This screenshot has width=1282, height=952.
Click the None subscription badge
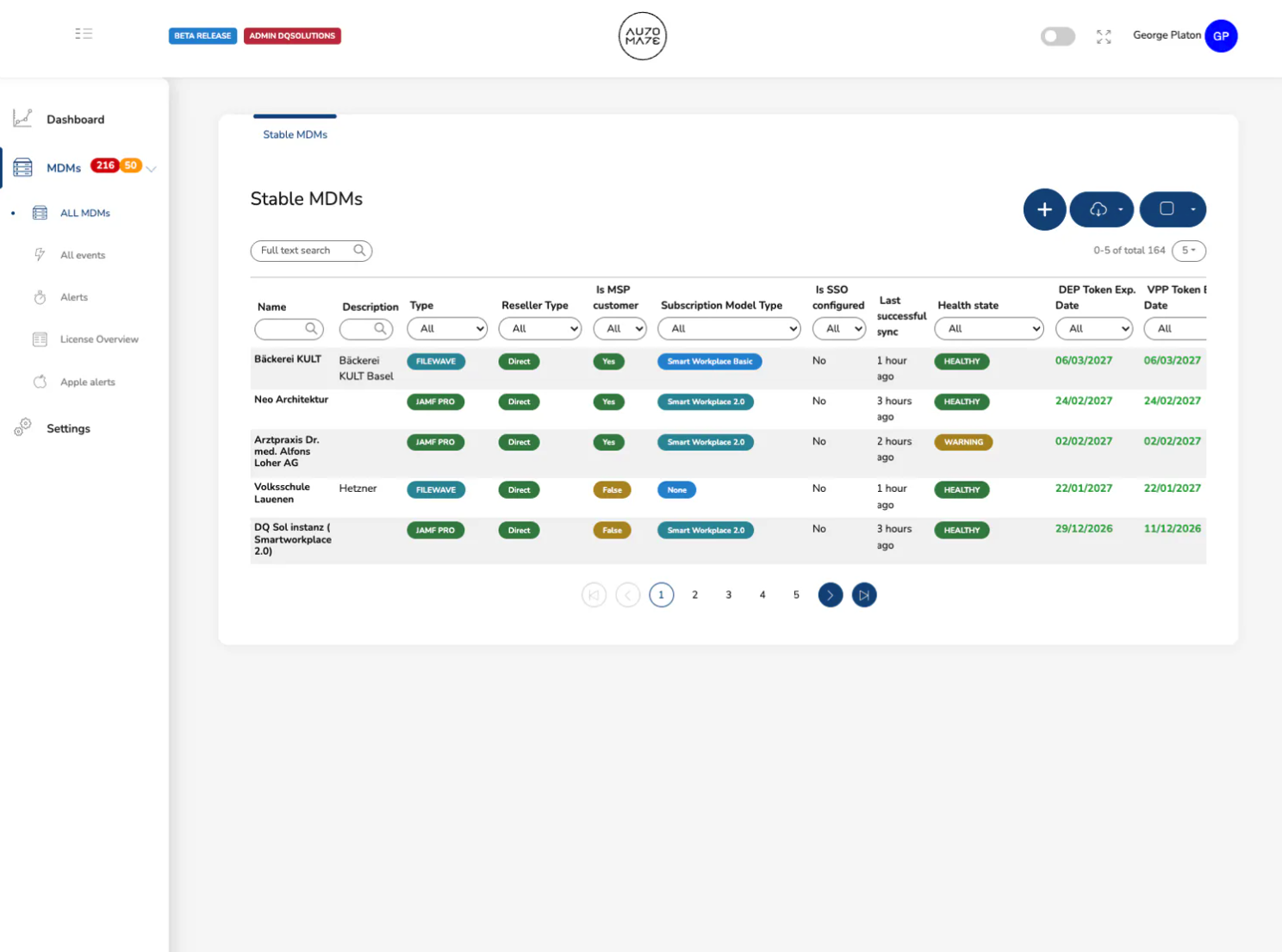677,490
